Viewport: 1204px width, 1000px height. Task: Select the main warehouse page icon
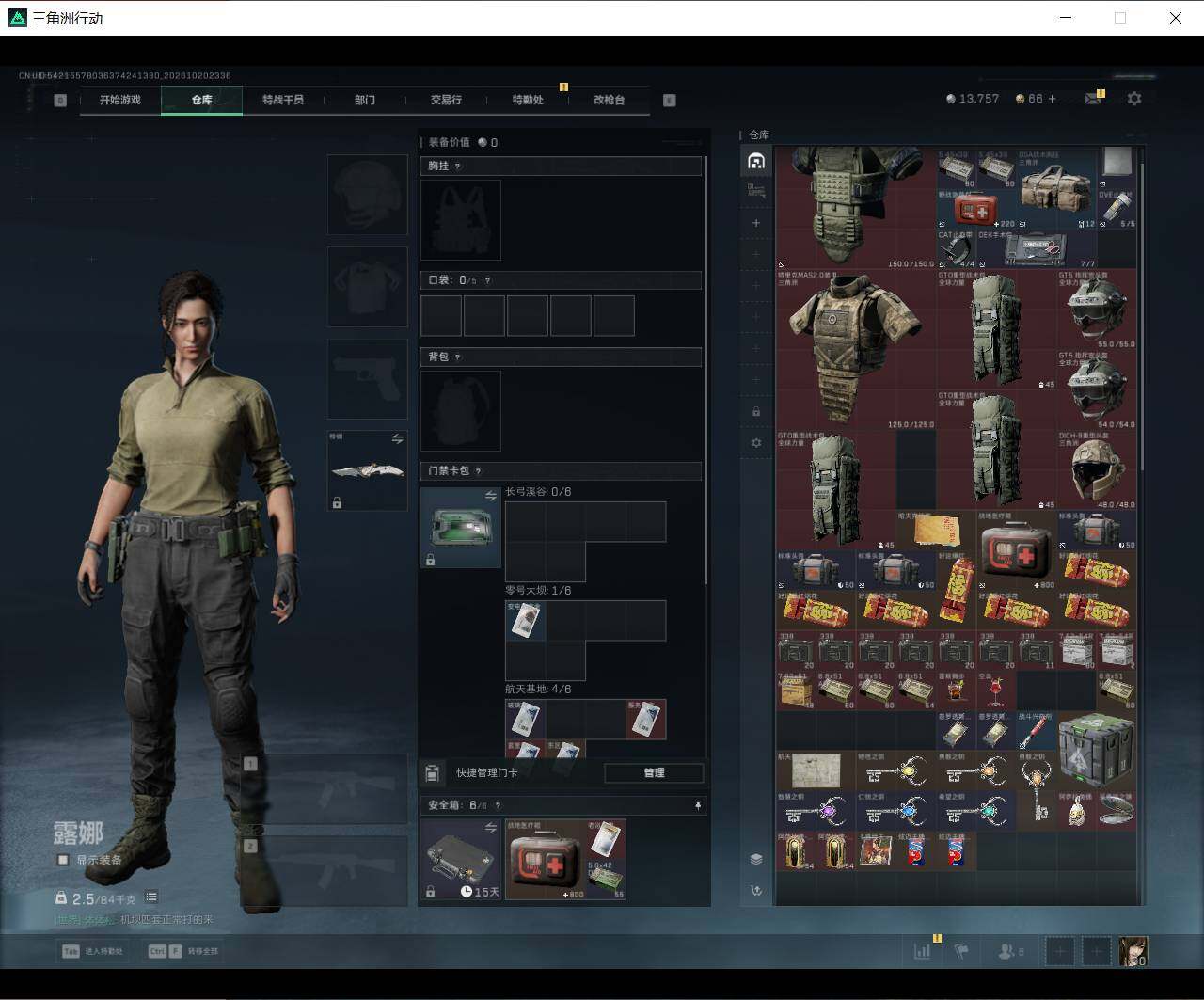click(756, 161)
